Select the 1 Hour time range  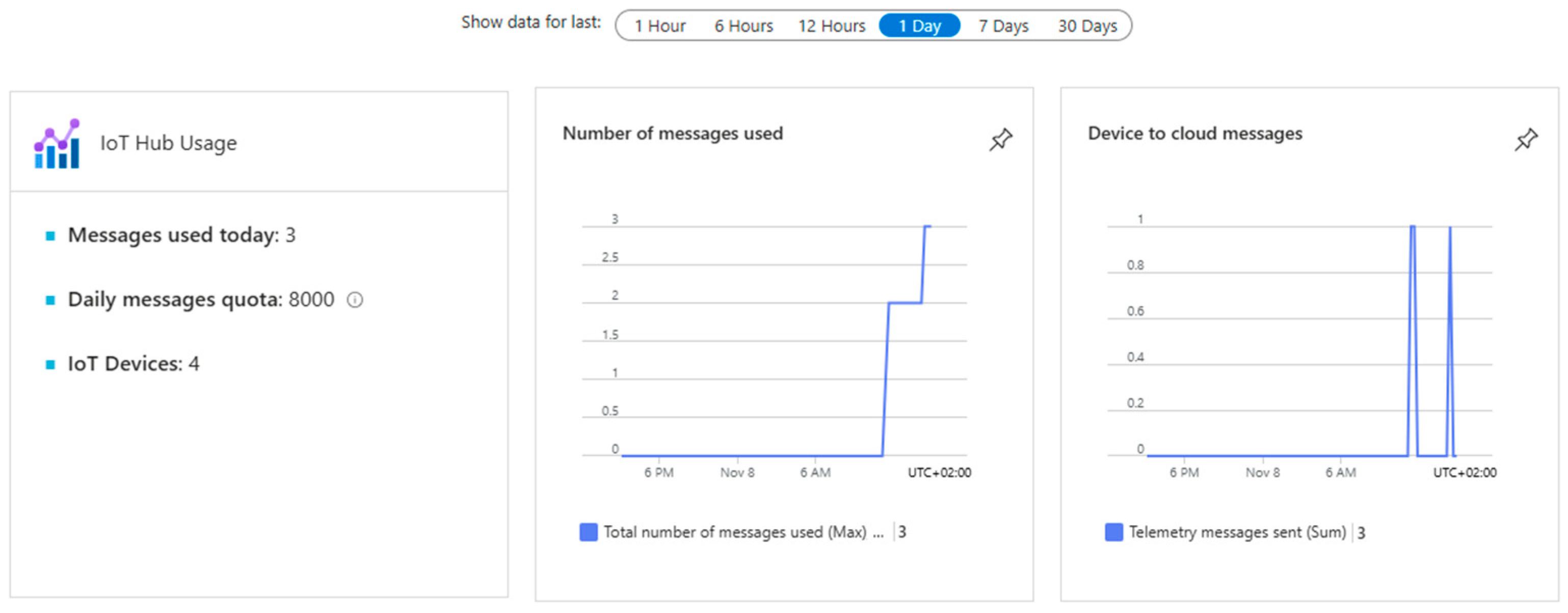660,26
